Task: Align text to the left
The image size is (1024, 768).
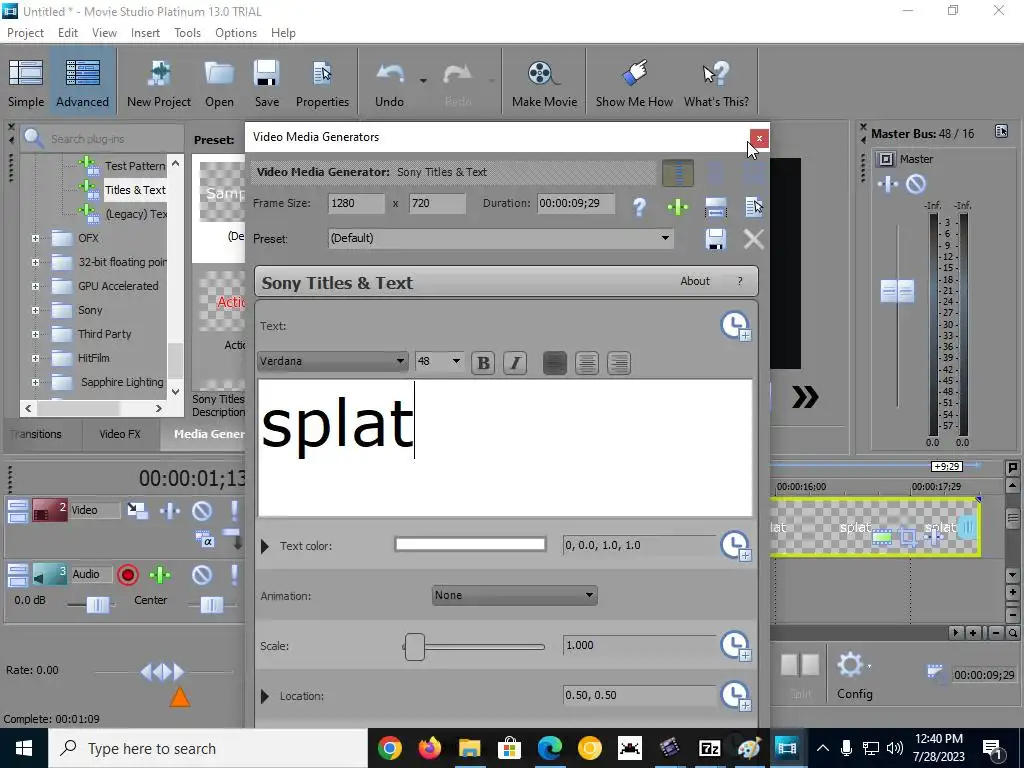Action: (554, 363)
